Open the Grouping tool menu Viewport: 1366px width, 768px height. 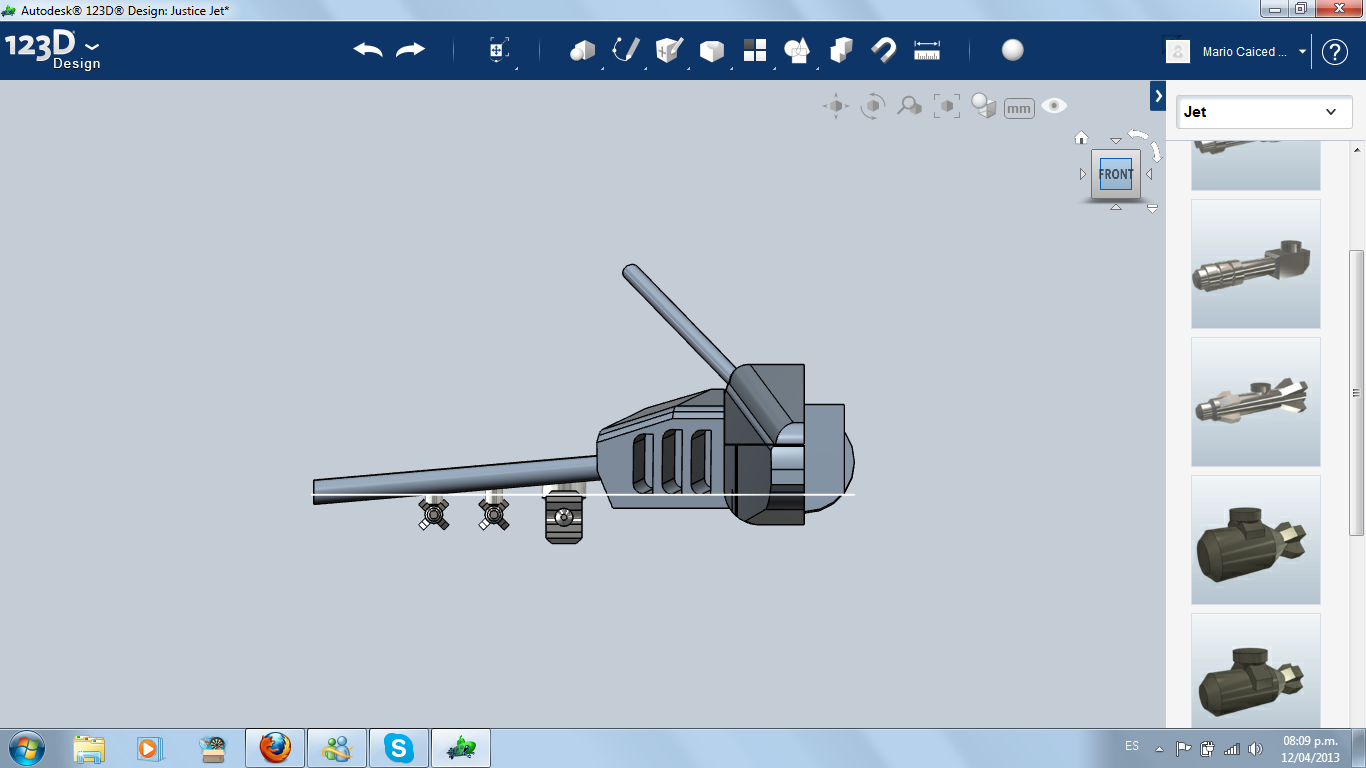pos(797,50)
